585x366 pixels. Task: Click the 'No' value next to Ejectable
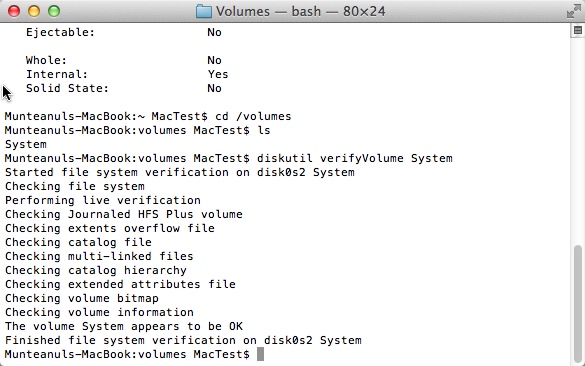click(x=215, y=32)
